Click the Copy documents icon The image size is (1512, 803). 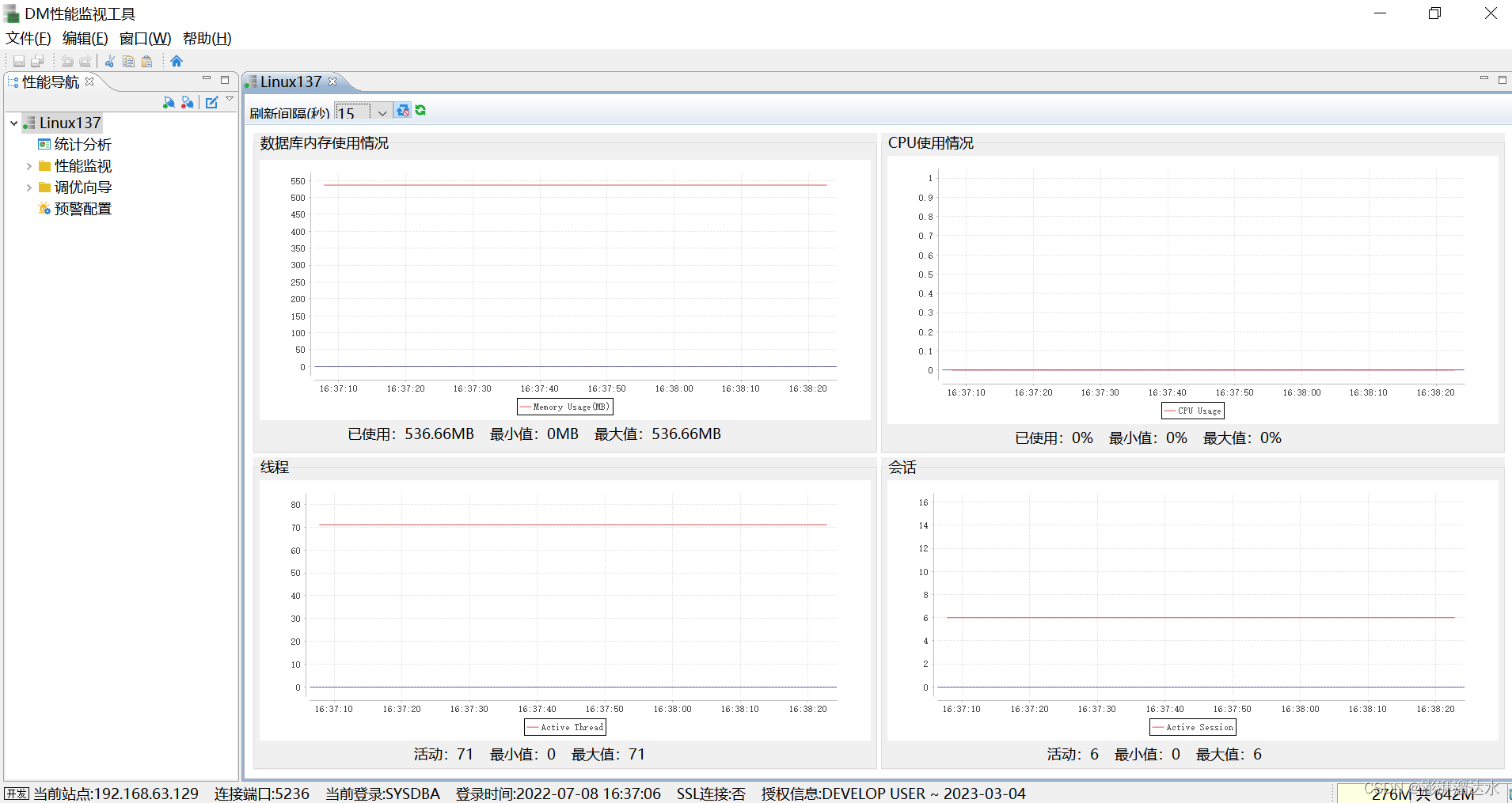128,61
